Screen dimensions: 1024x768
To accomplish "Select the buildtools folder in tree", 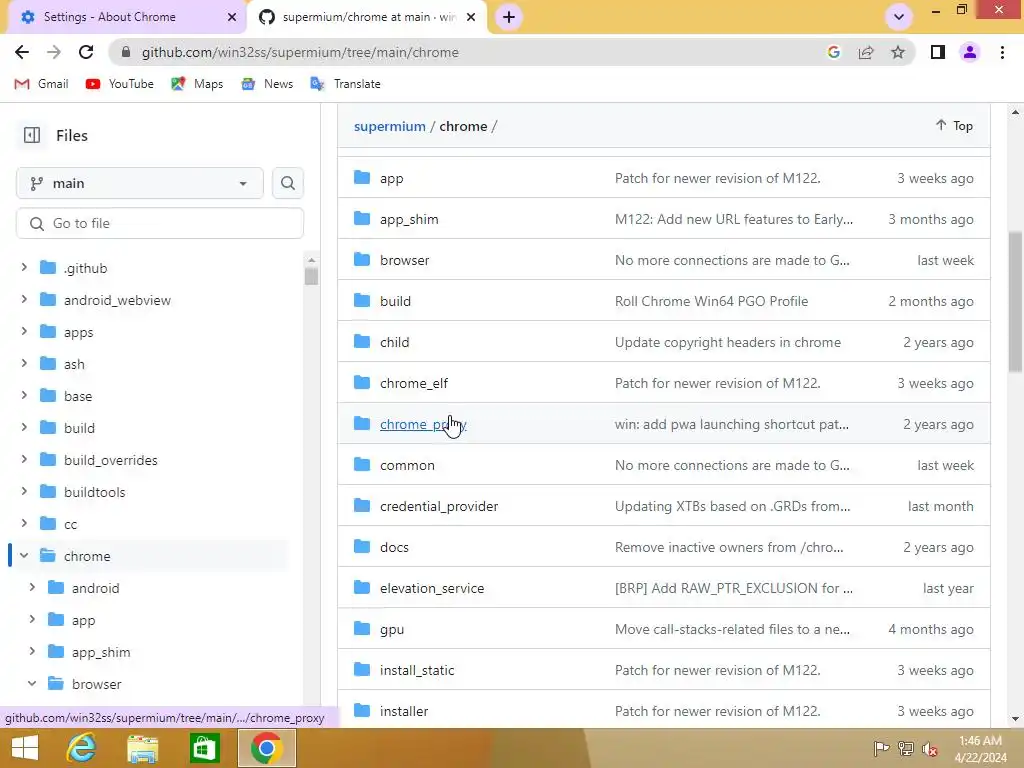I will pyautogui.click(x=94, y=492).
